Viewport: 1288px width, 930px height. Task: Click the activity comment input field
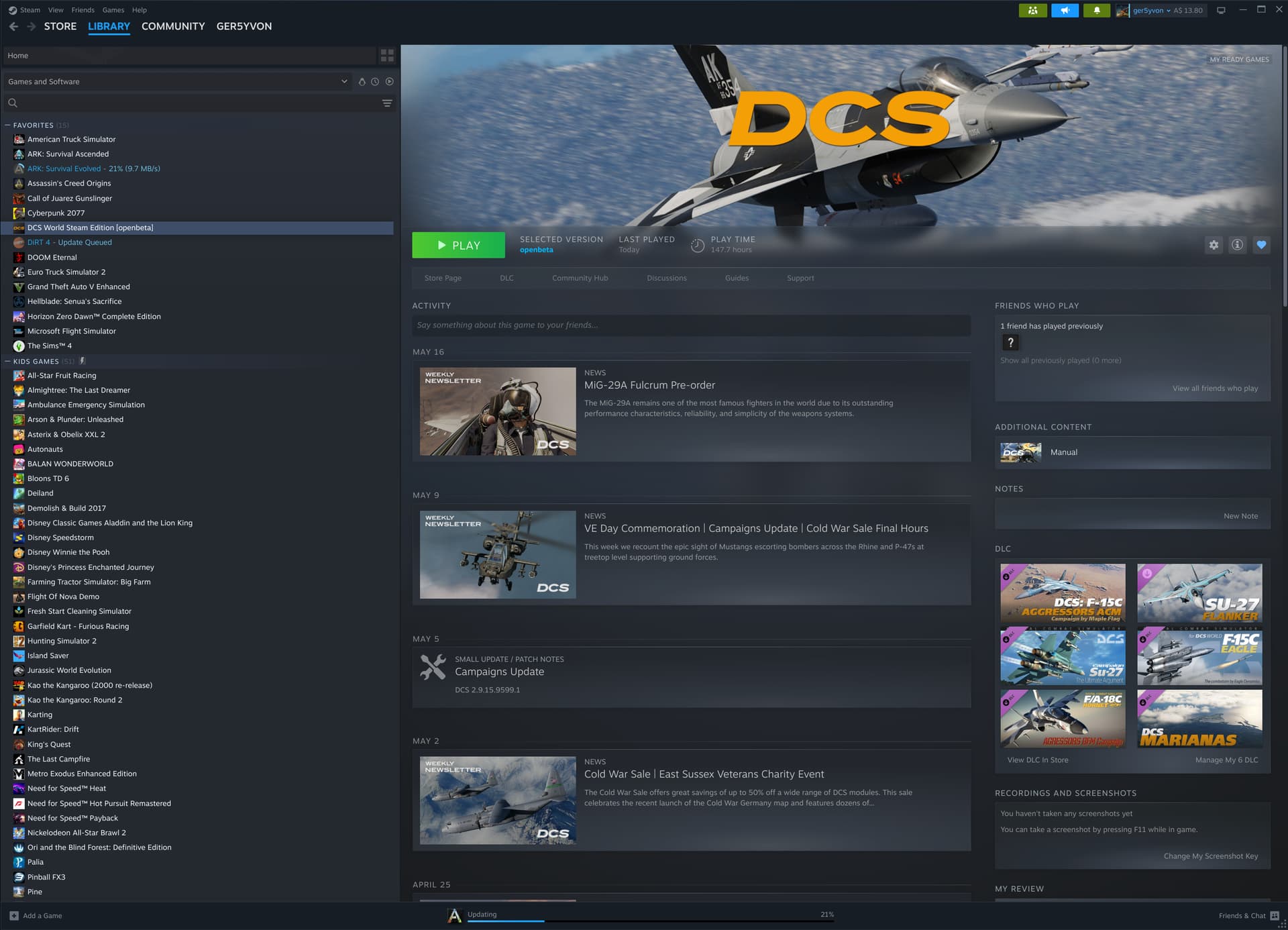point(691,325)
